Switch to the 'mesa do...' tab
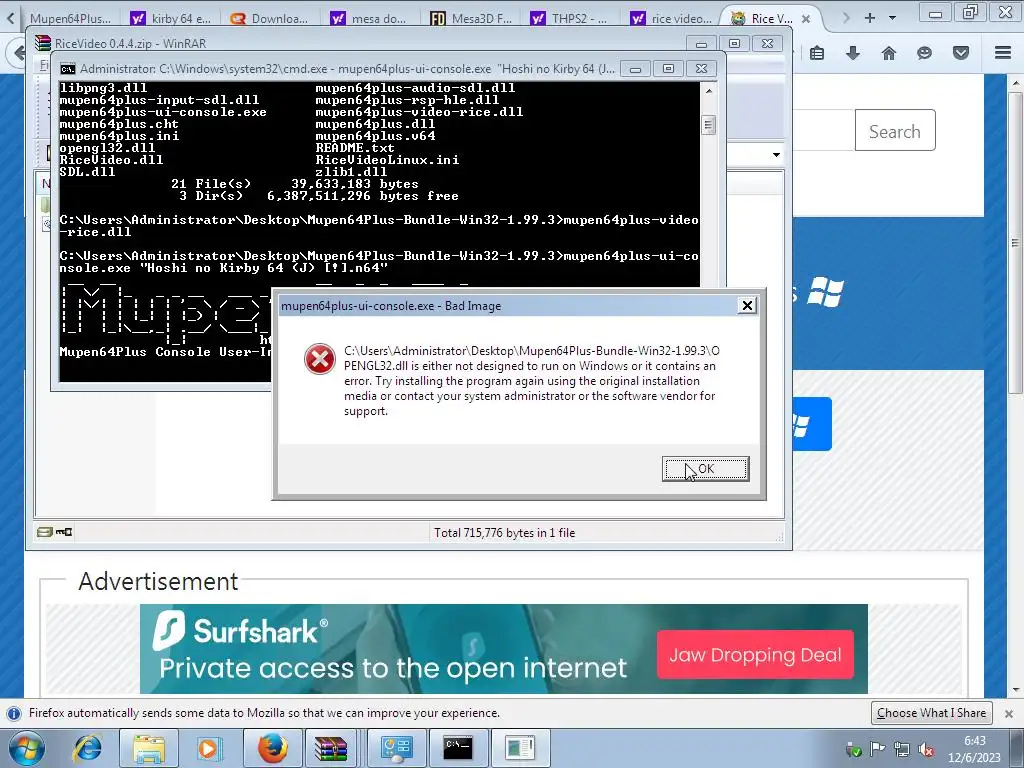Image resolution: width=1024 pixels, height=768 pixels. click(x=369, y=18)
